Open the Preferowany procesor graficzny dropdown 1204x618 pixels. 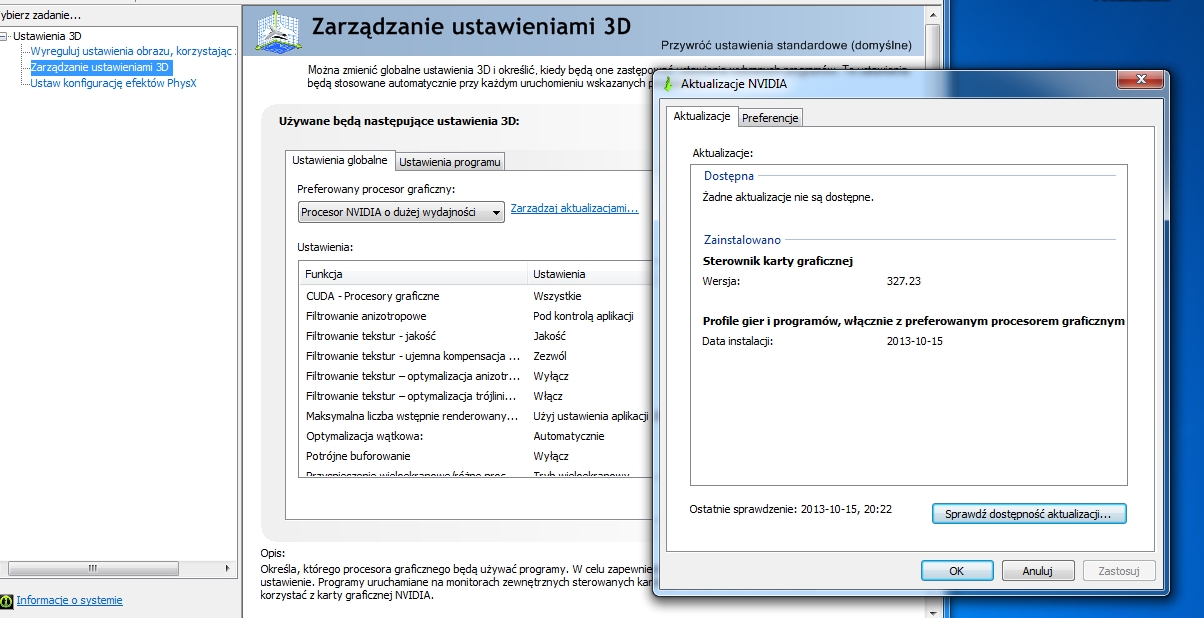click(x=401, y=212)
